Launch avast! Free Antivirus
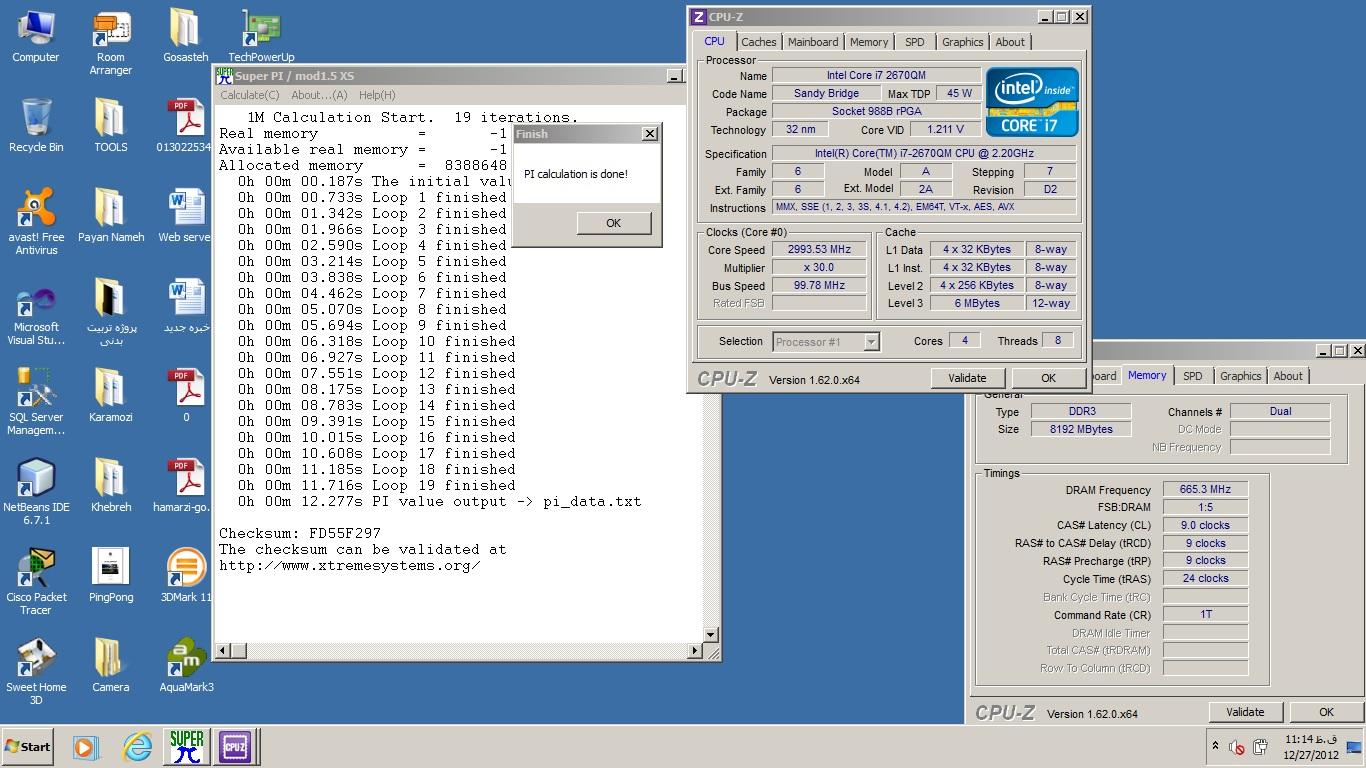The image size is (1366, 768). (36, 222)
